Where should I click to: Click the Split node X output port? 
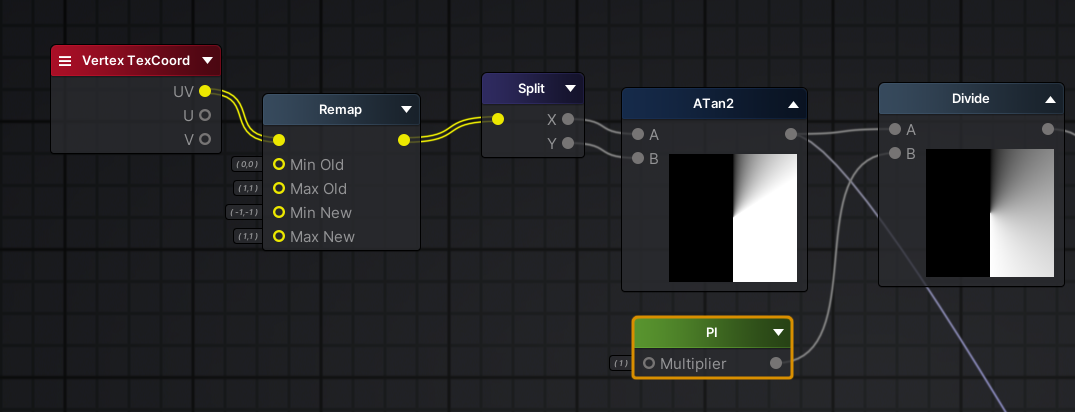pos(568,119)
